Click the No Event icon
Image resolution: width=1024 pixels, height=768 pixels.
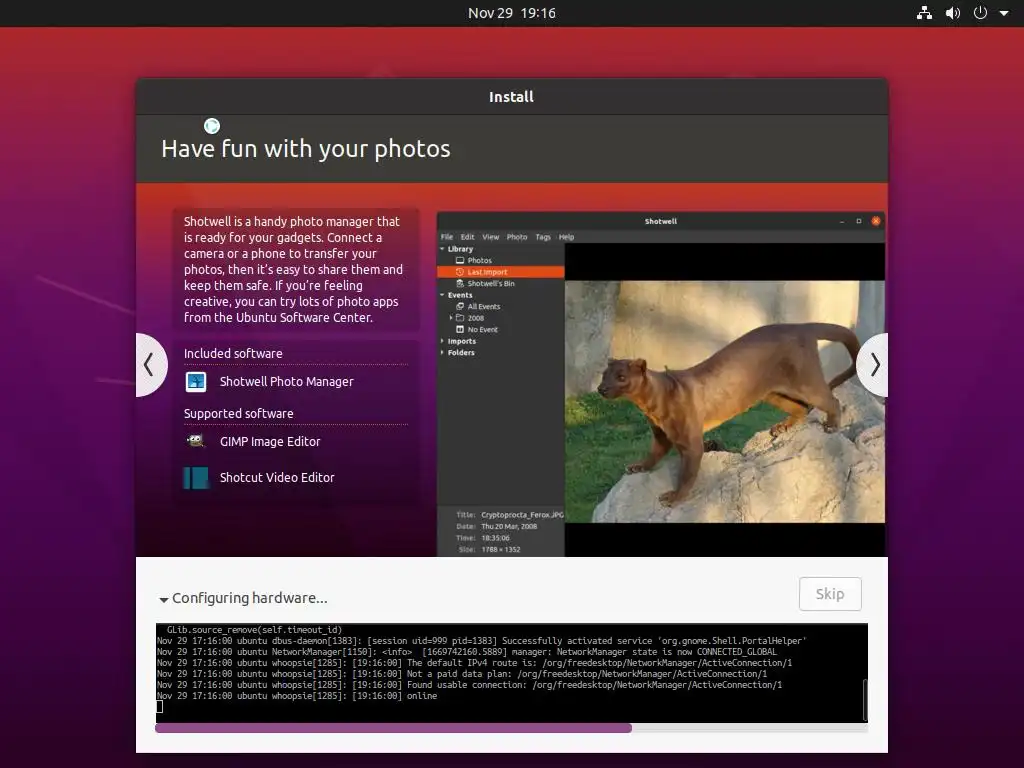[x=460, y=330]
